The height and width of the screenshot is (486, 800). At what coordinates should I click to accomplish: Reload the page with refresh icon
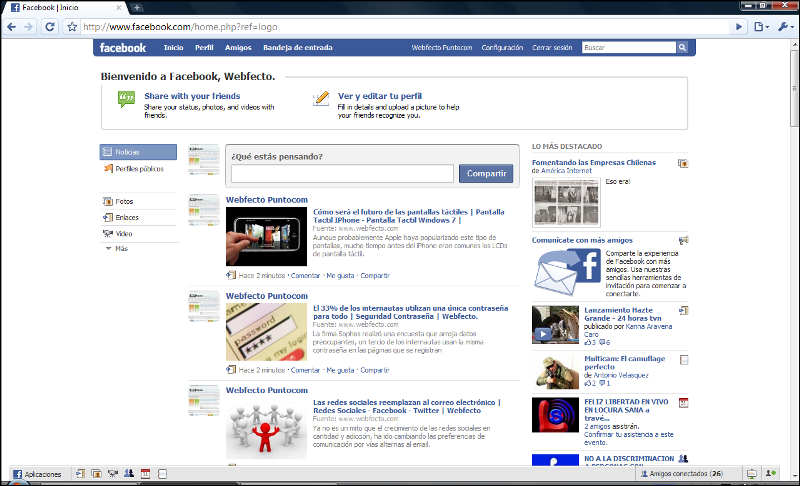click(49, 27)
